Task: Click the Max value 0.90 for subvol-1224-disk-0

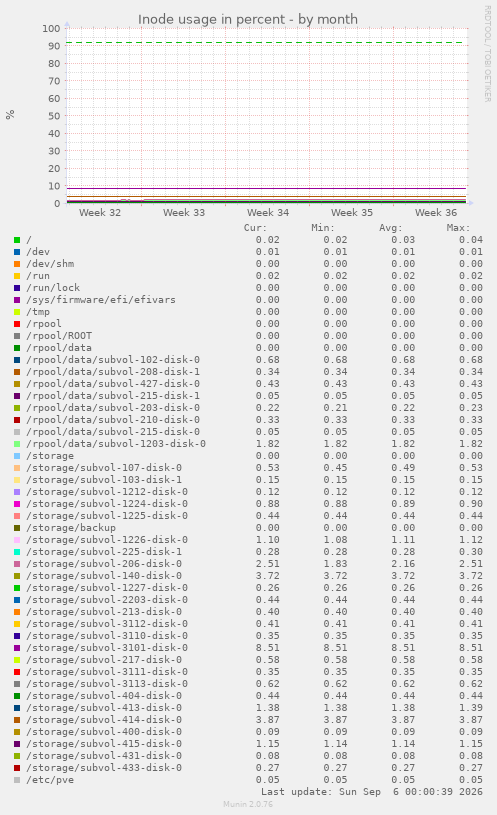Action: [470, 504]
